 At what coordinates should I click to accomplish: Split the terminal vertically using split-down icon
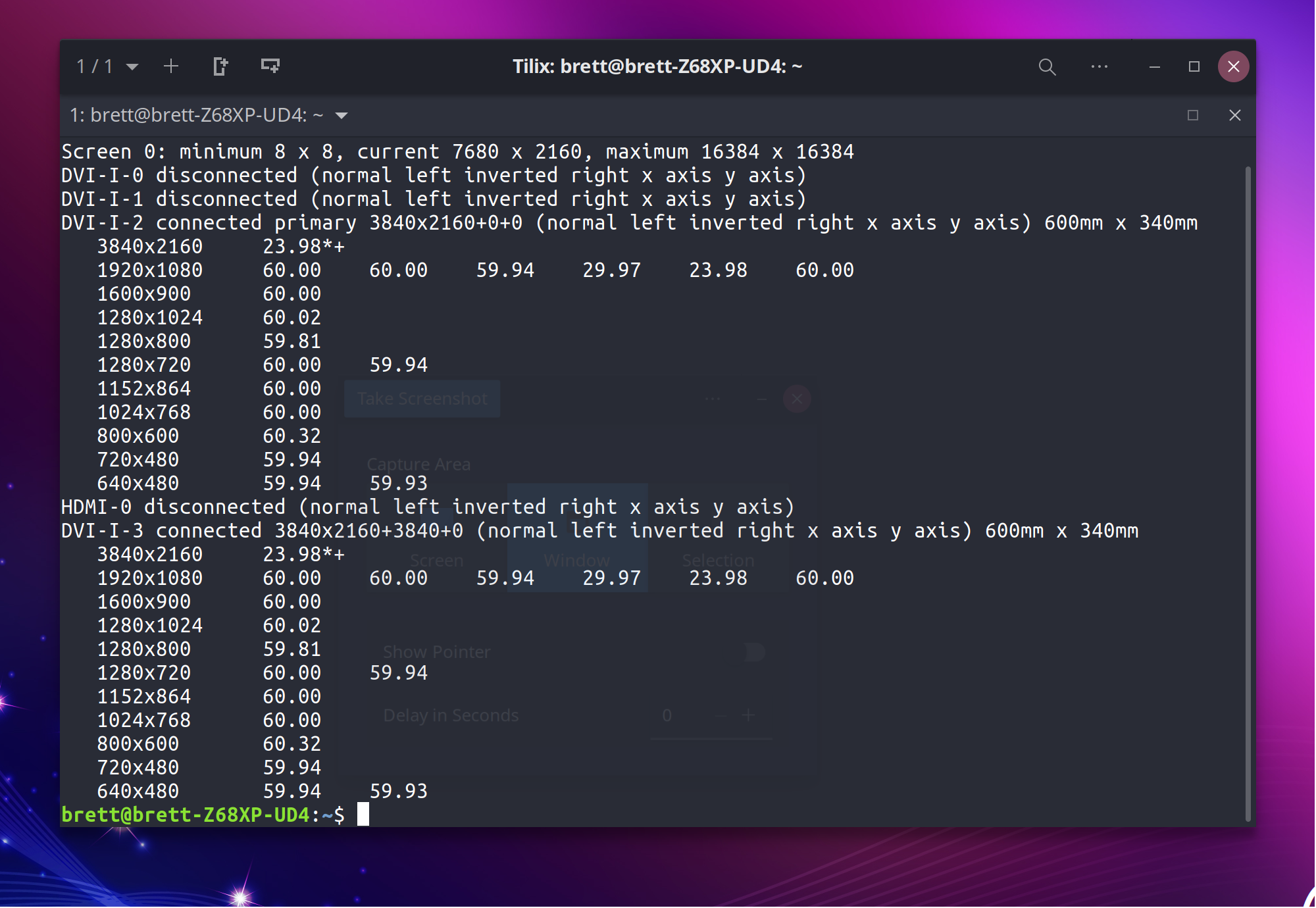(270, 66)
